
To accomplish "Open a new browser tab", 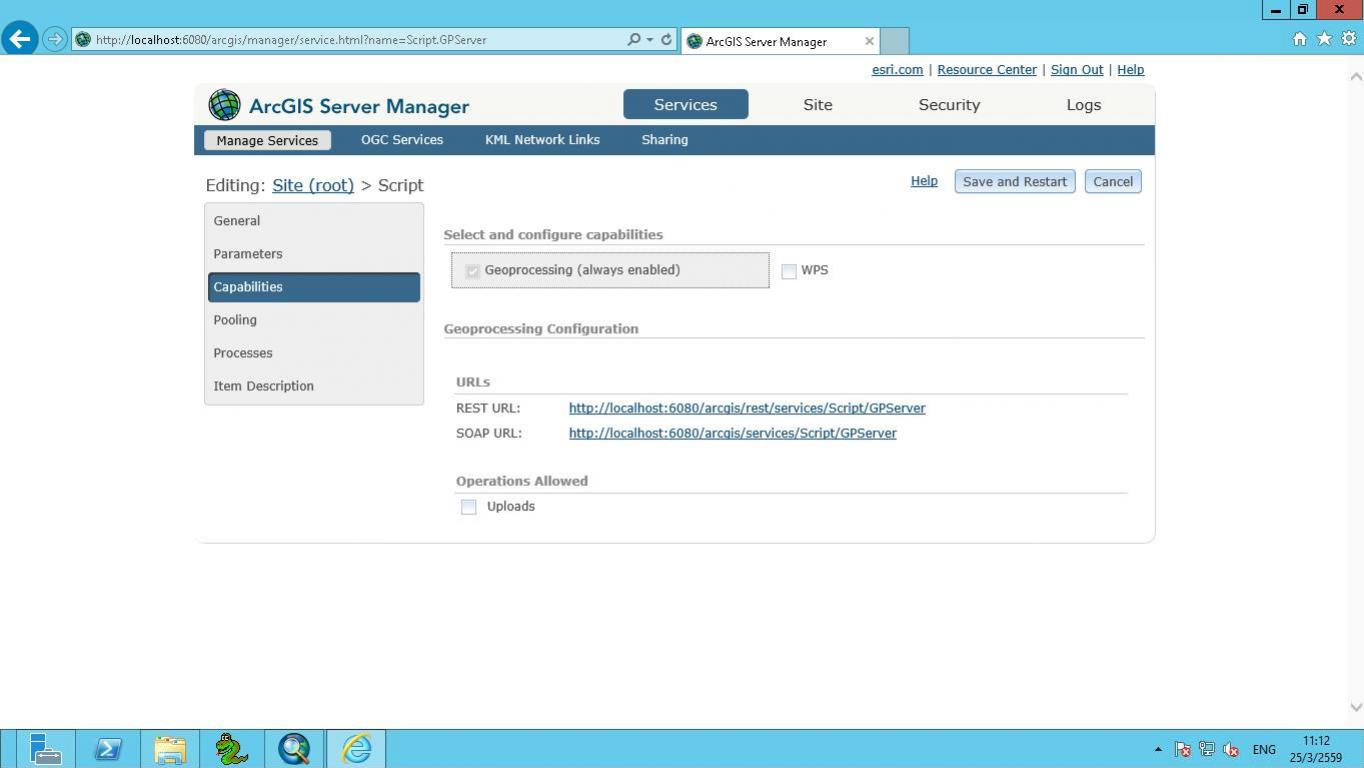I will pos(895,41).
